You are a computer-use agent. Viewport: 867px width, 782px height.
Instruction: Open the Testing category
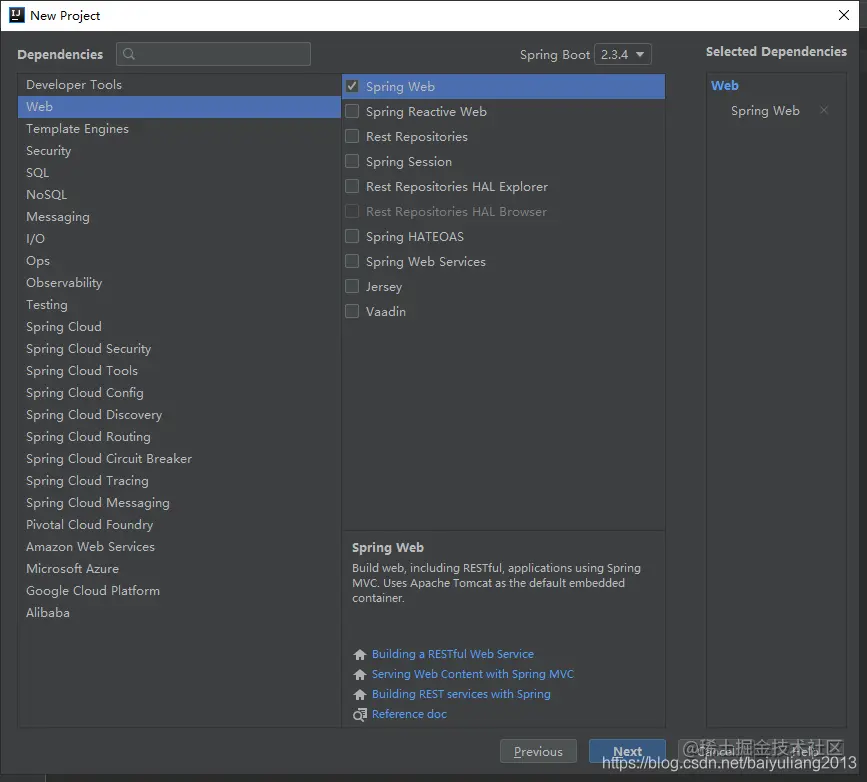click(x=179, y=305)
